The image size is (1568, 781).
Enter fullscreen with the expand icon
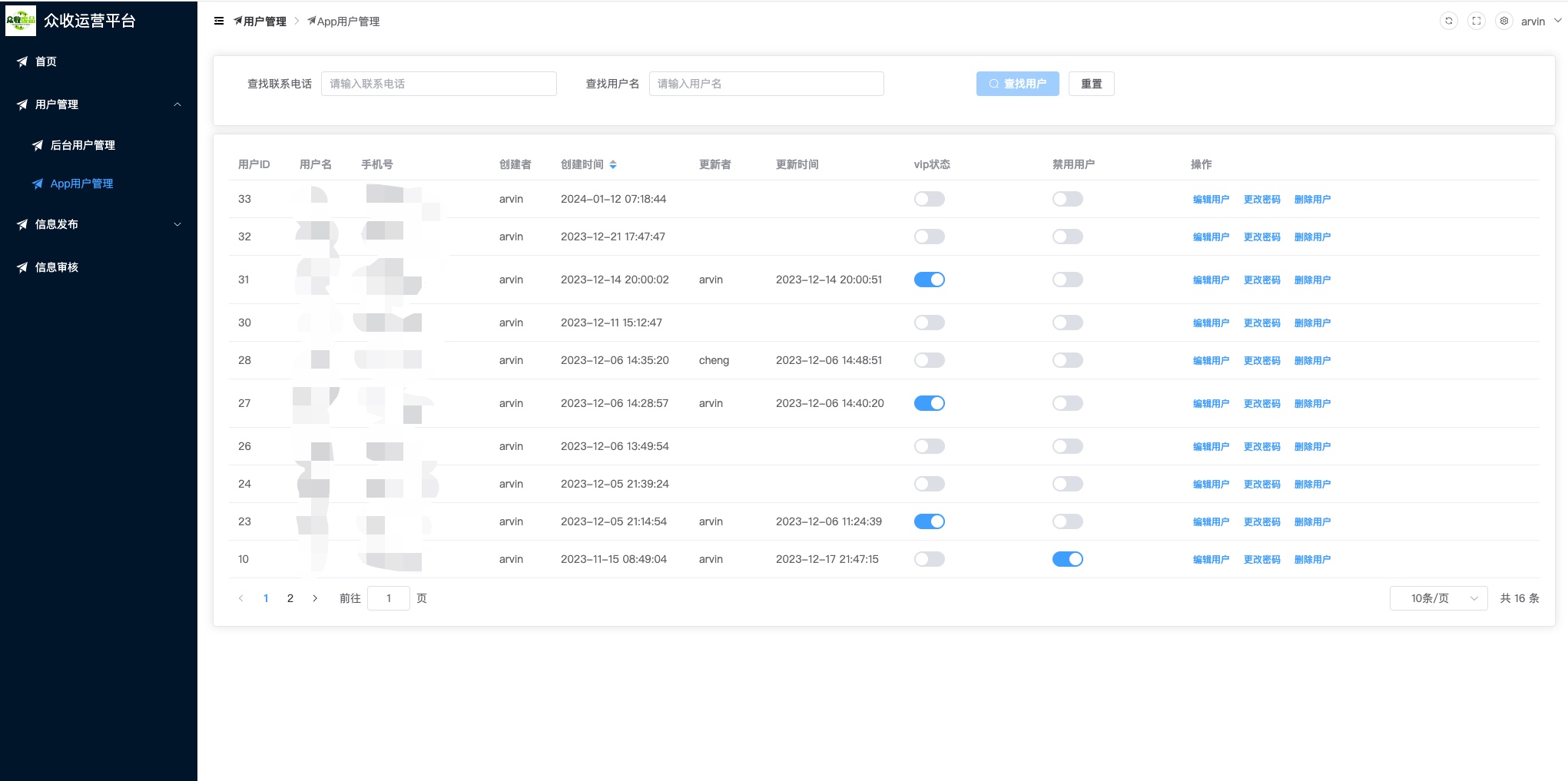(x=1477, y=21)
